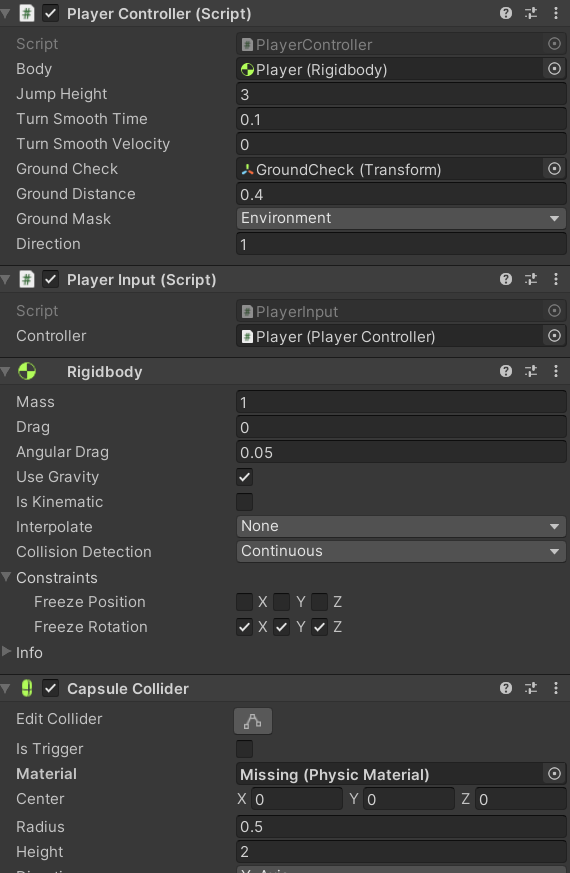Open presets for Rigidbody component
The width and height of the screenshot is (570, 873).
531,371
